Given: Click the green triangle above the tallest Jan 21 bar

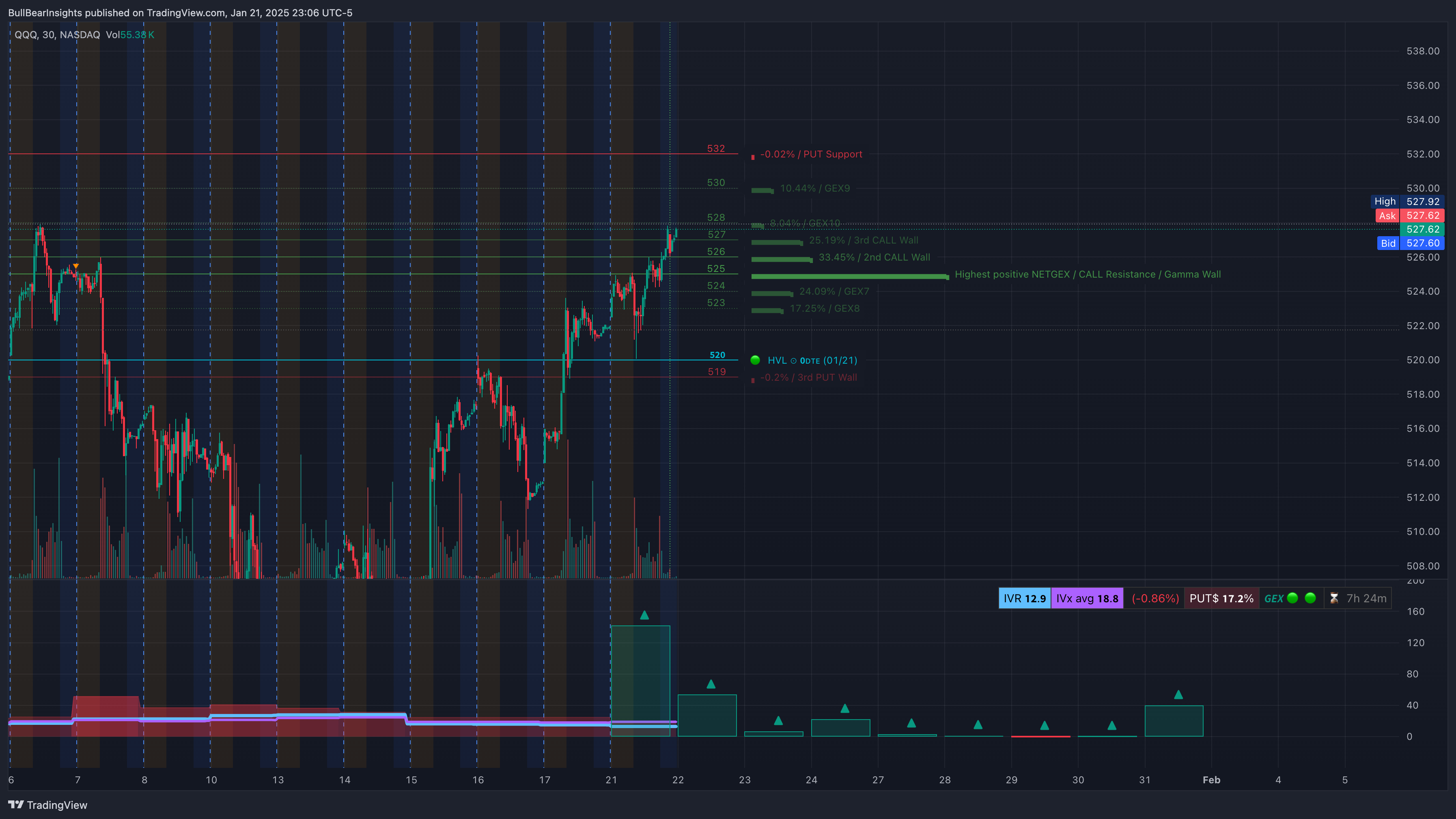Looking at the screenshot, I should click(644, 615).
